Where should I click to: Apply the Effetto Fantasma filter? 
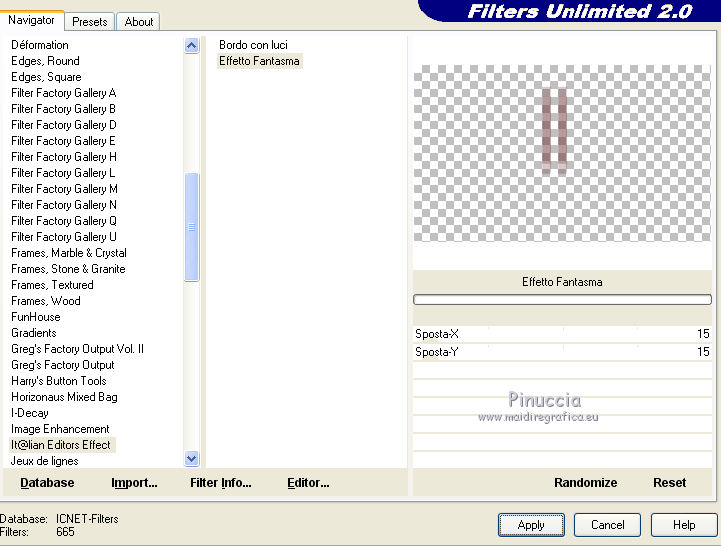coord(531,525)
